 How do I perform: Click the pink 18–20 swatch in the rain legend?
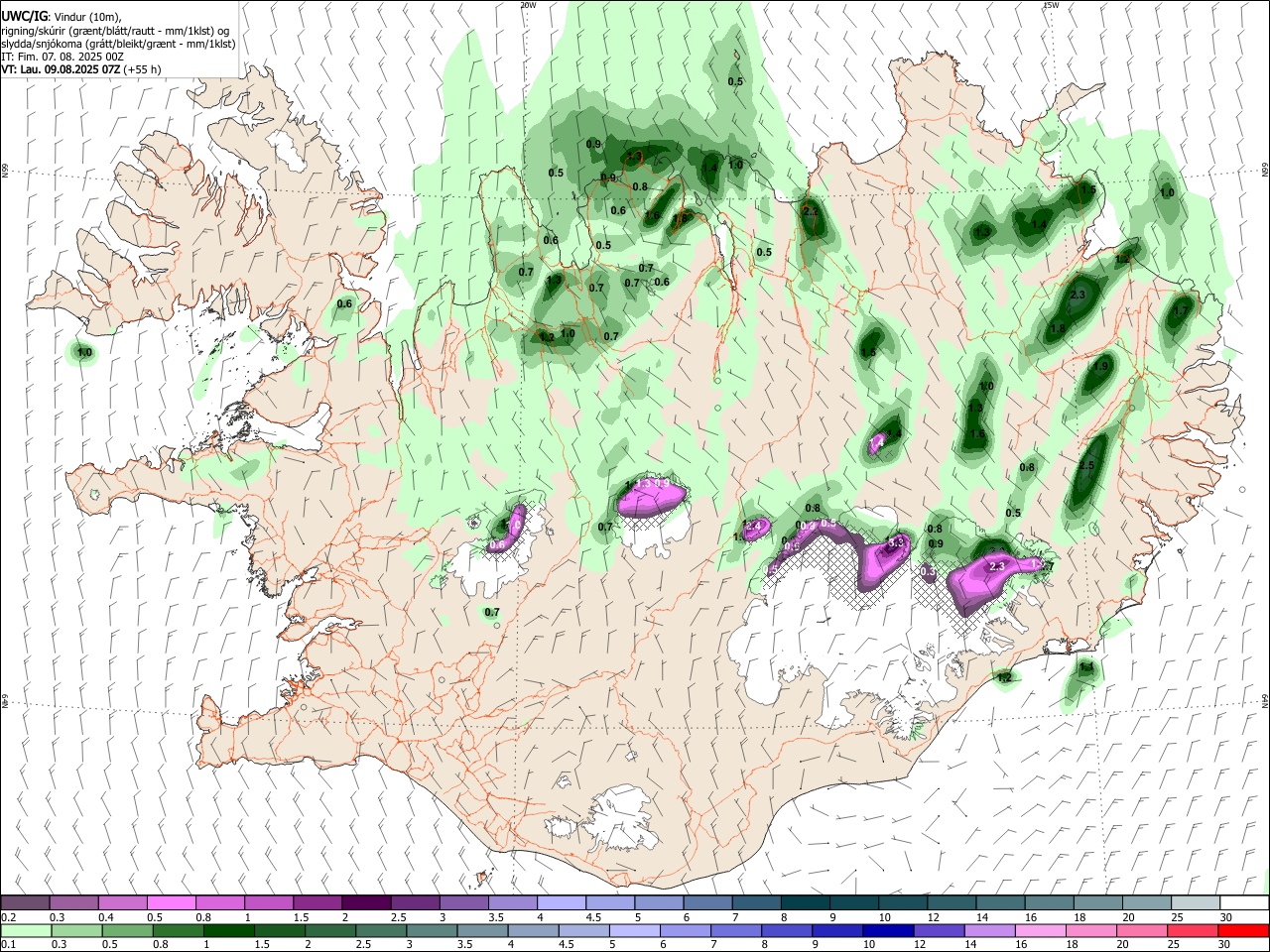tap(1090, 930)
